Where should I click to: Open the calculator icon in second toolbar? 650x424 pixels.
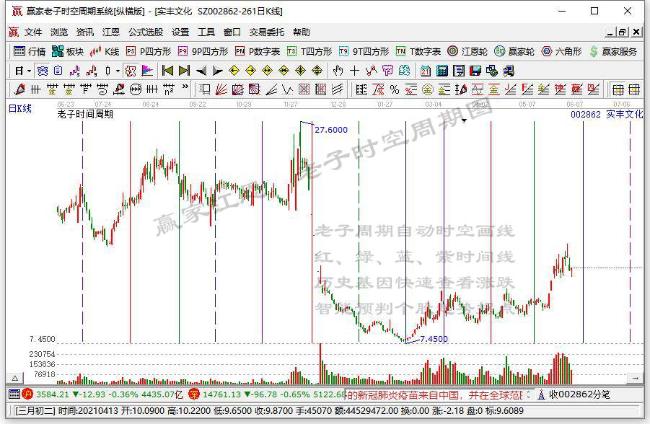[442, 71]
